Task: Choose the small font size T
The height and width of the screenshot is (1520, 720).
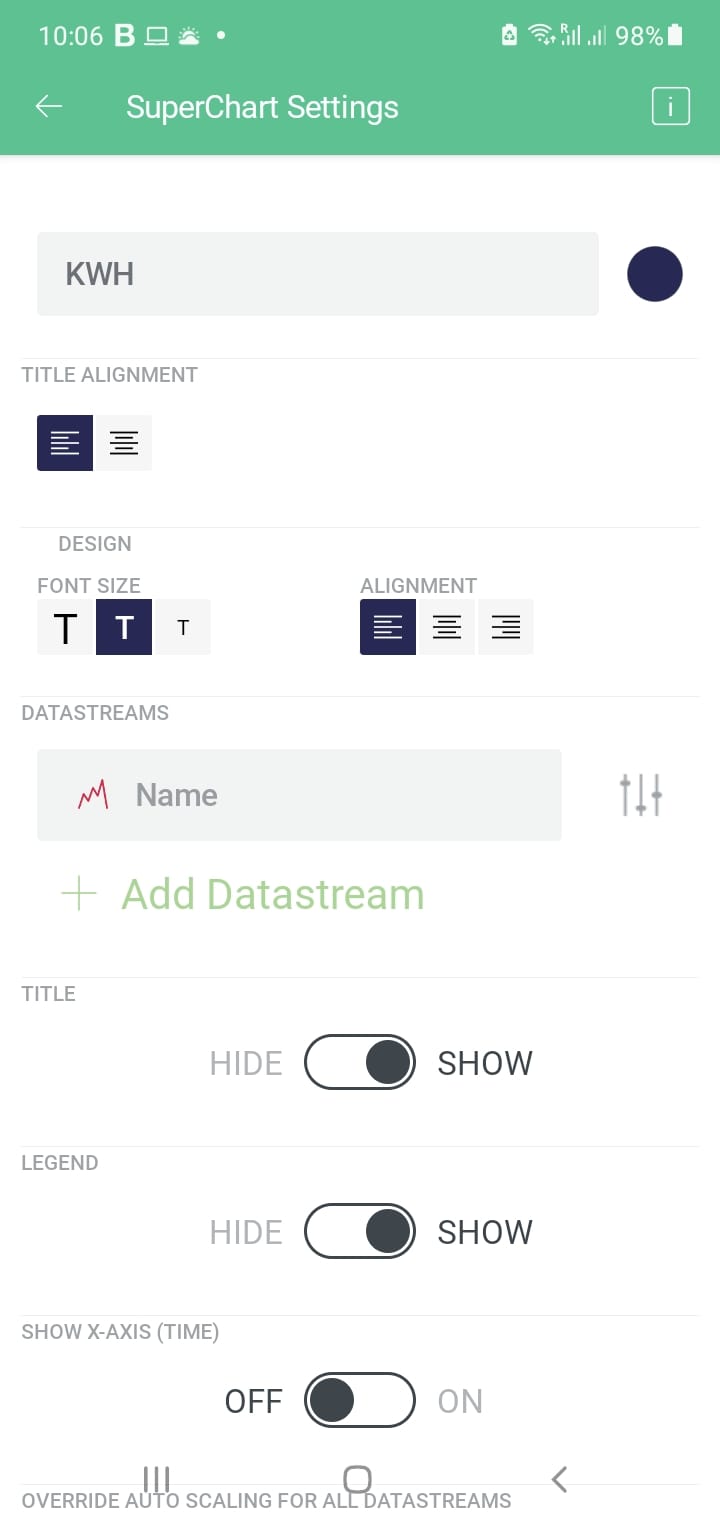Action: (x=183, y=628)
